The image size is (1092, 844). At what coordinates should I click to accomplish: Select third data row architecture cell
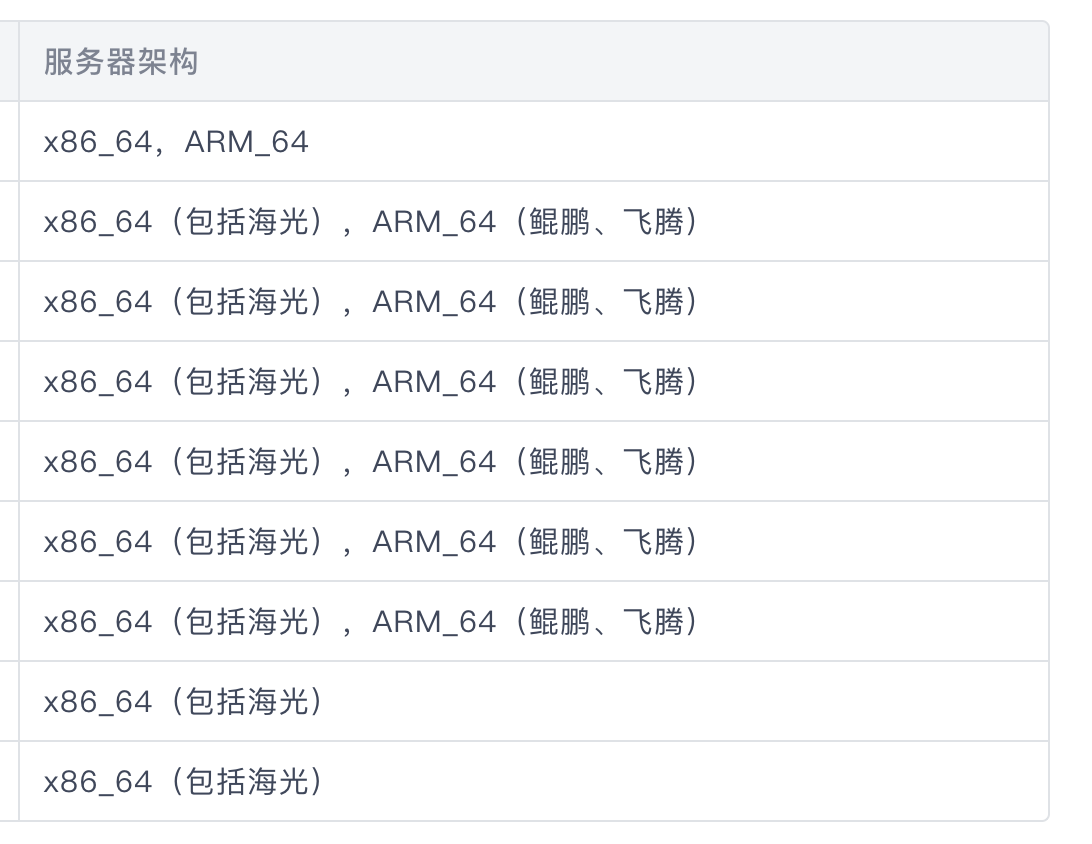point(533,302)
